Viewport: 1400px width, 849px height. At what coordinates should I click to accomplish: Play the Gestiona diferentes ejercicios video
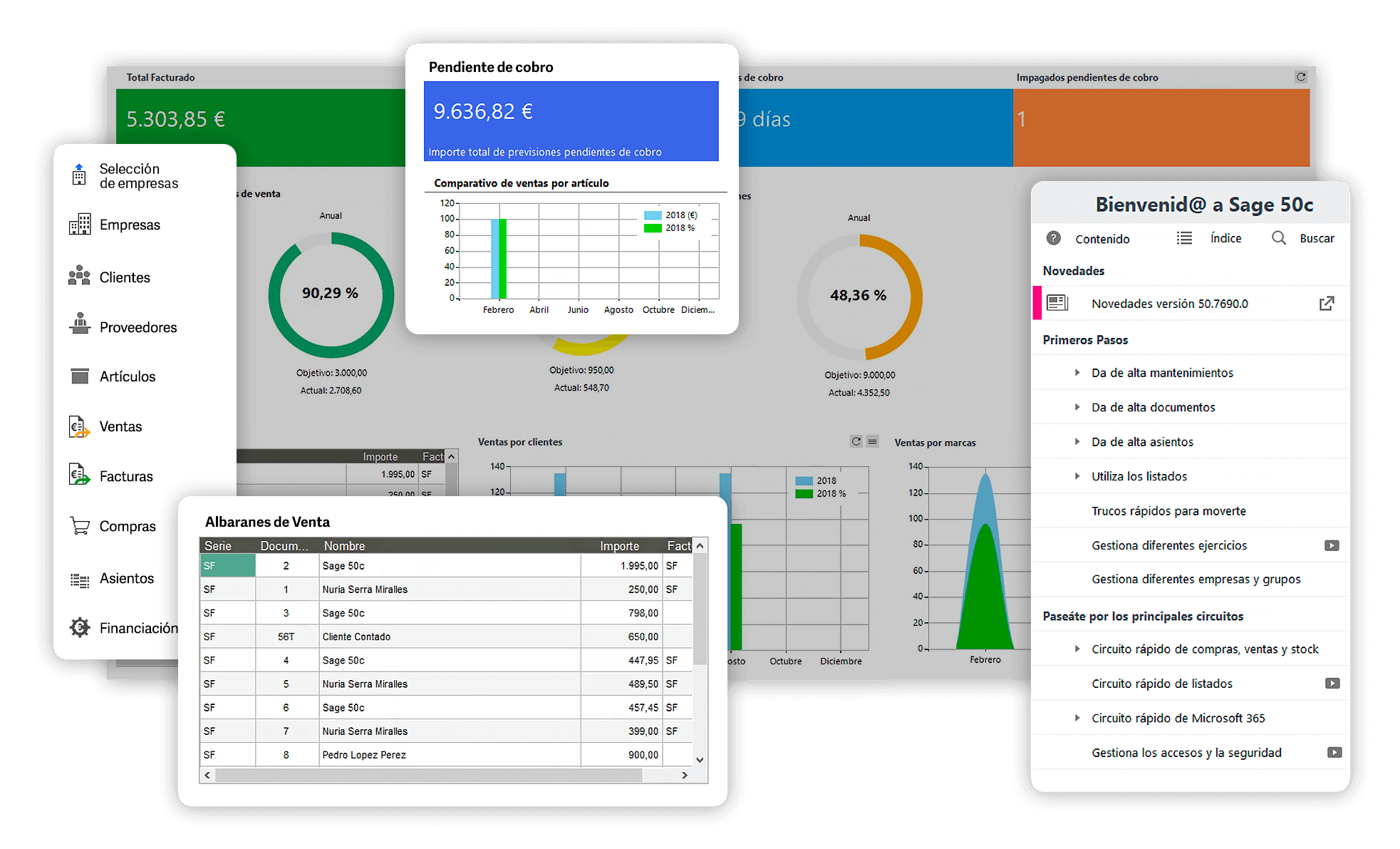pos(1332,545)
